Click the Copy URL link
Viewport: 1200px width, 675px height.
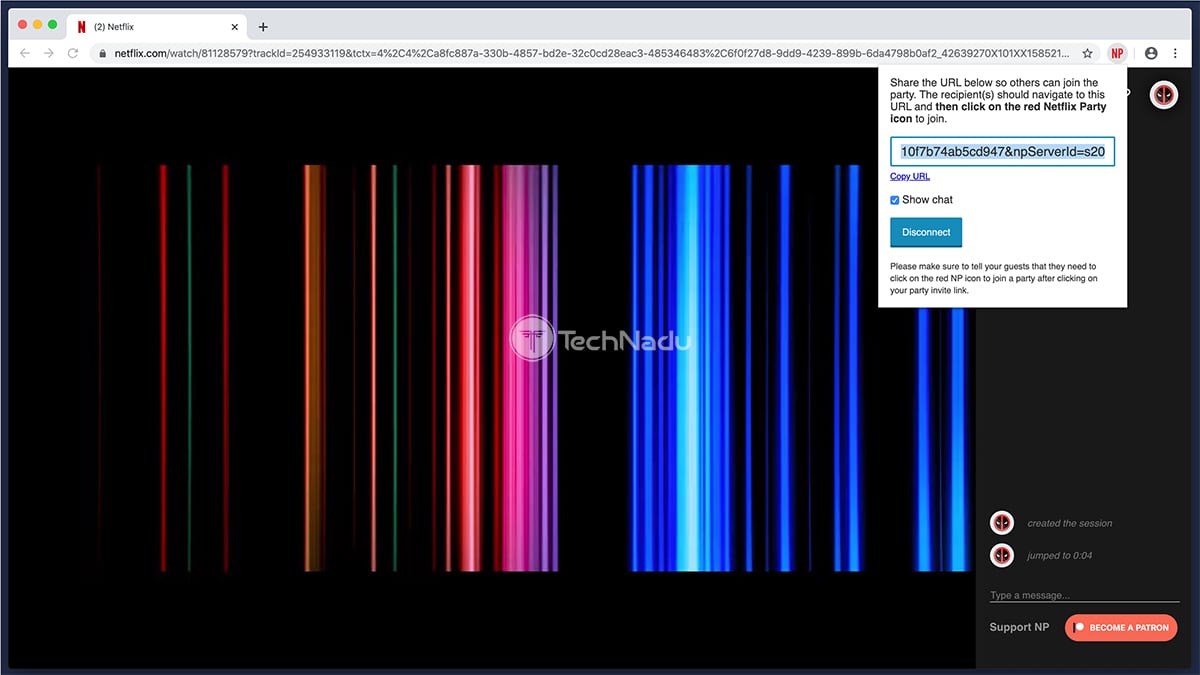pos(910,176)
